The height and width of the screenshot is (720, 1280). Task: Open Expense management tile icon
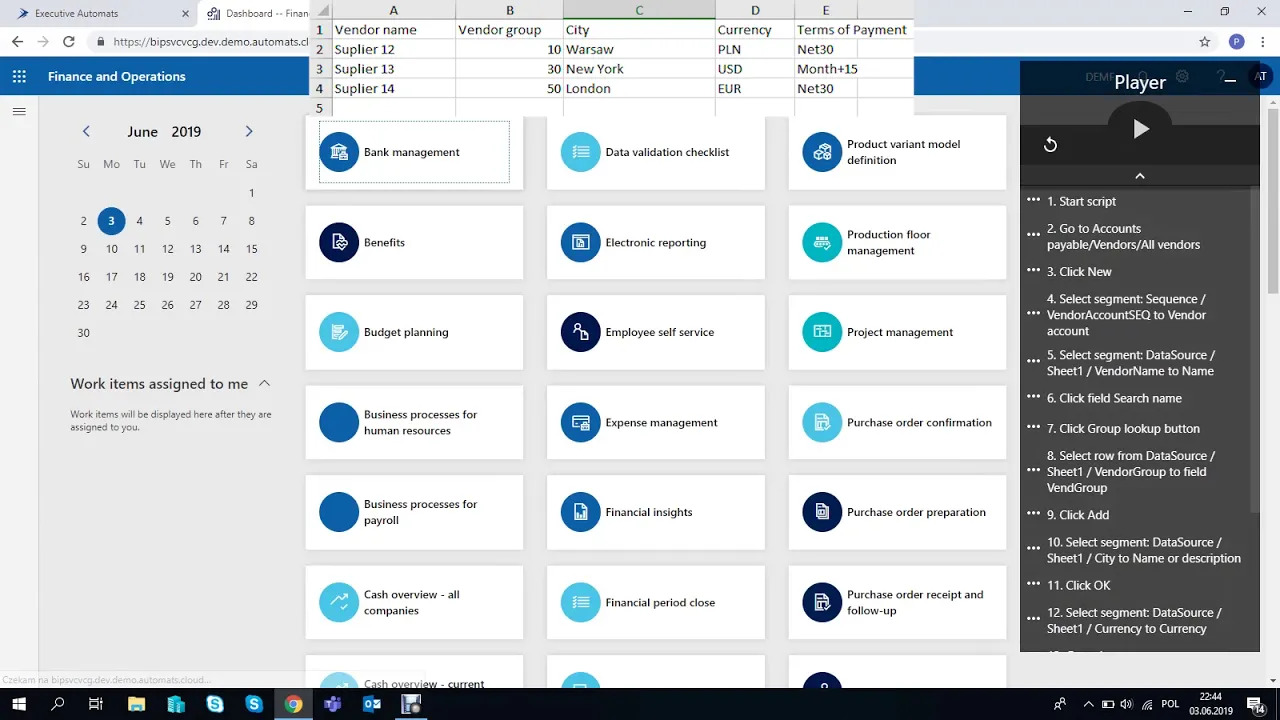pos(581,422)
